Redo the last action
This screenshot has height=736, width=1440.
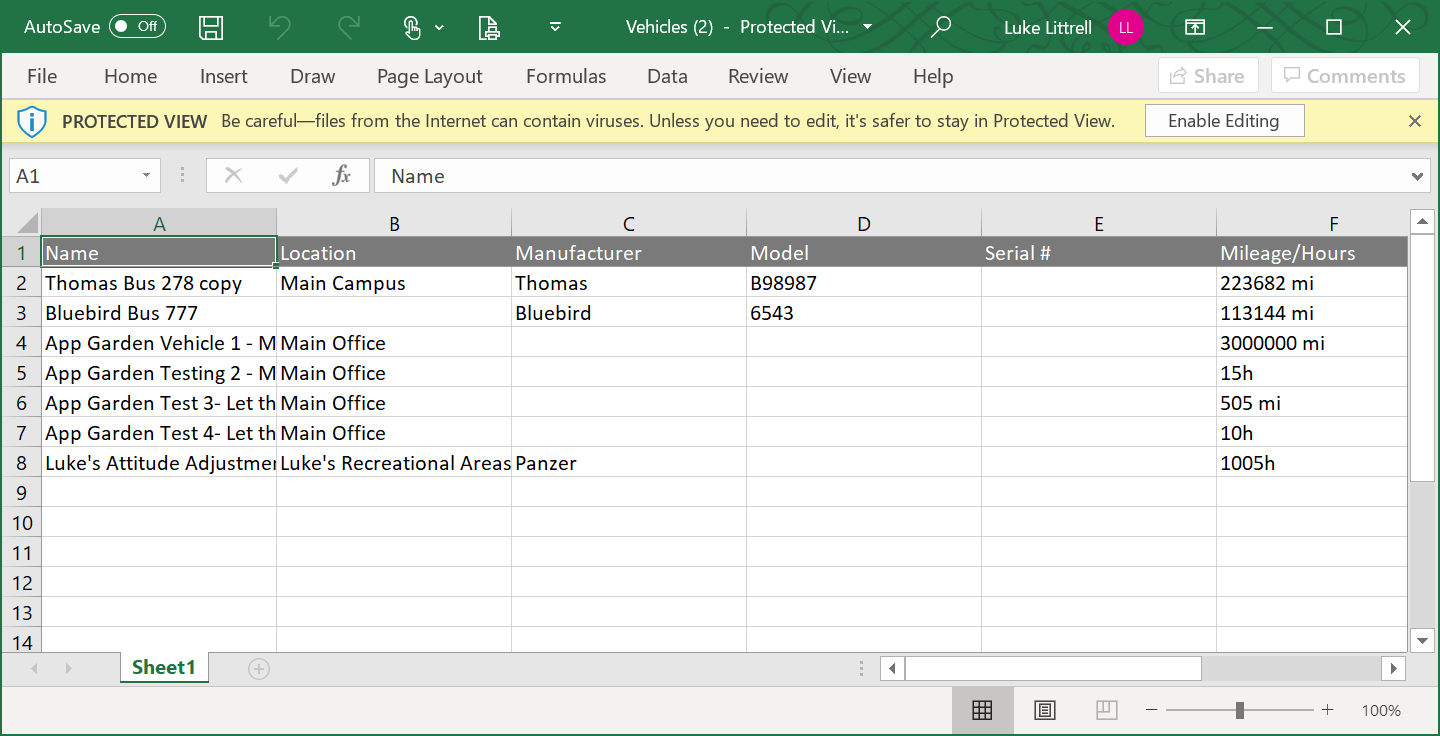(346, 27)
